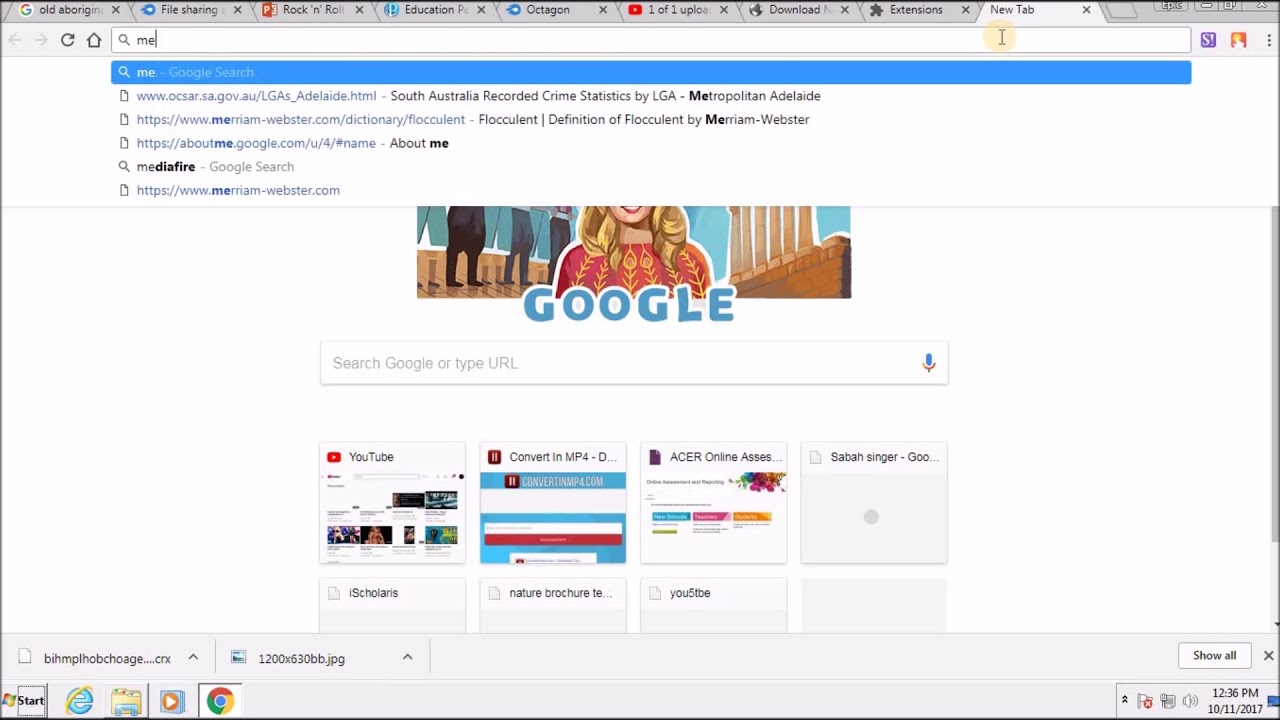Go to the home page icon
1280x720 pixels.
(94, 40)
